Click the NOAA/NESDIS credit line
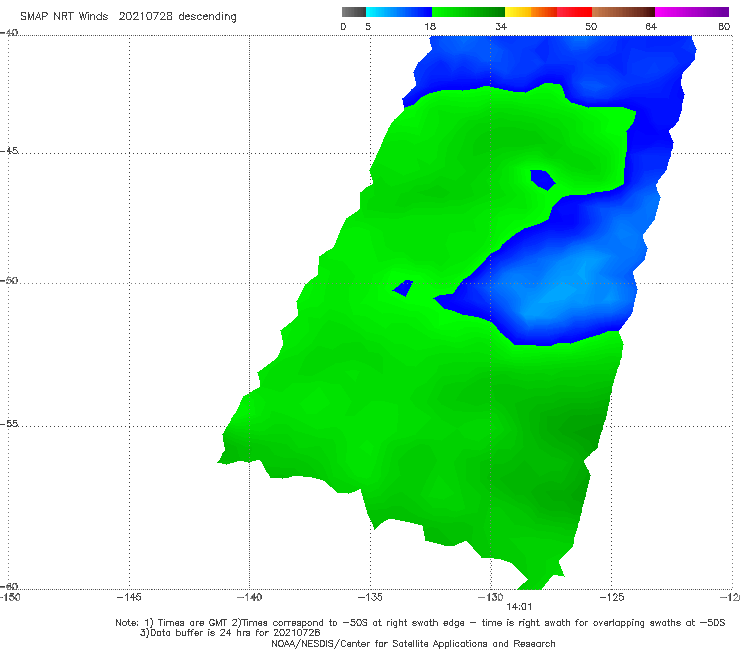 click(x=413, y=643)
